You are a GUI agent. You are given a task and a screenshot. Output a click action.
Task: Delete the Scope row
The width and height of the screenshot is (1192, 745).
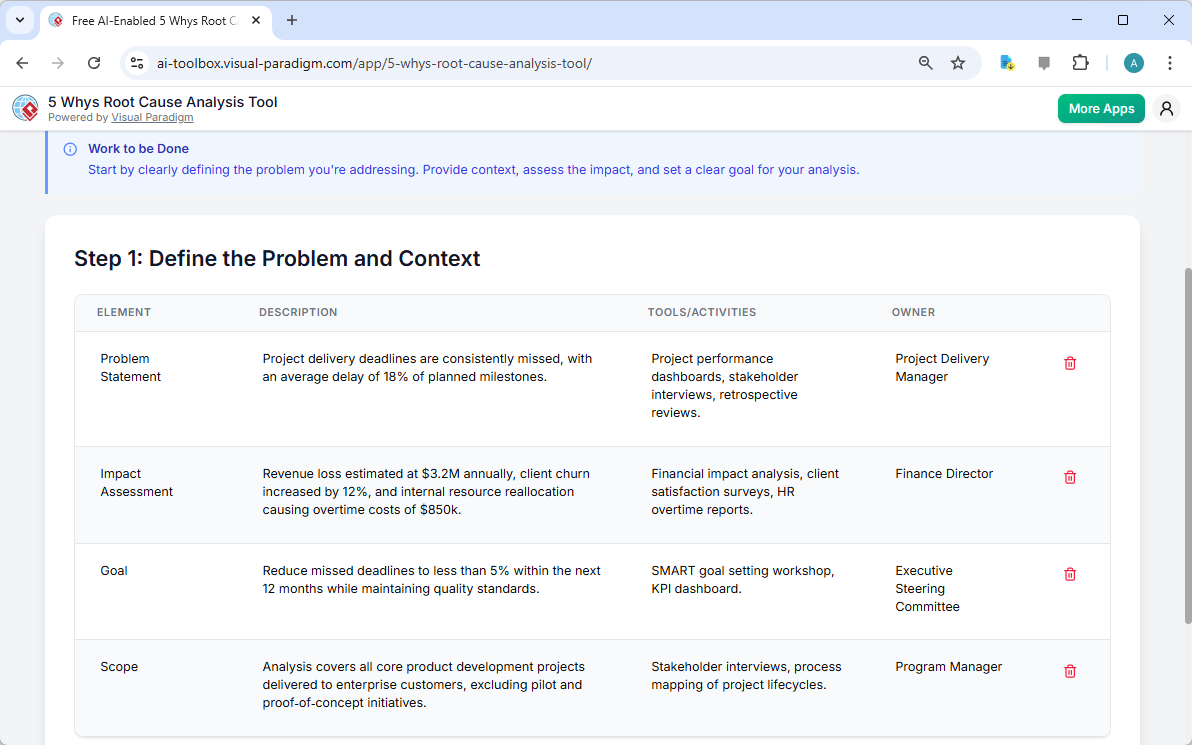click(x=1069, y=671)
